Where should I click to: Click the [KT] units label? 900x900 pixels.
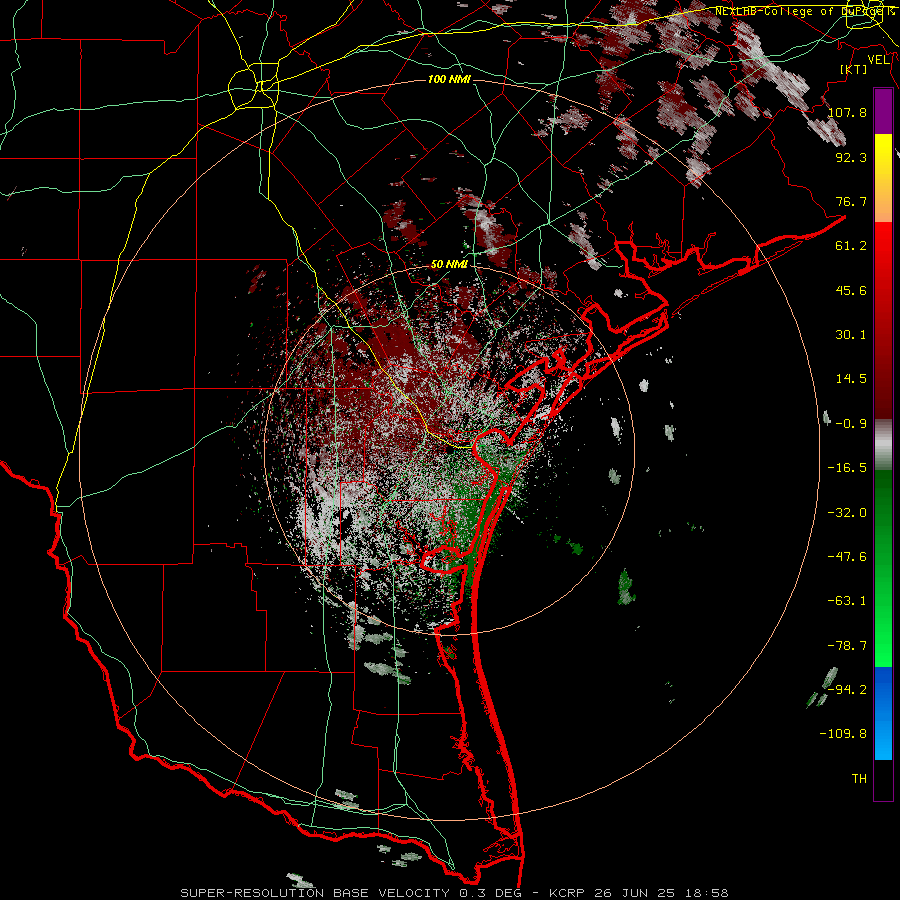tap(854, 69)
